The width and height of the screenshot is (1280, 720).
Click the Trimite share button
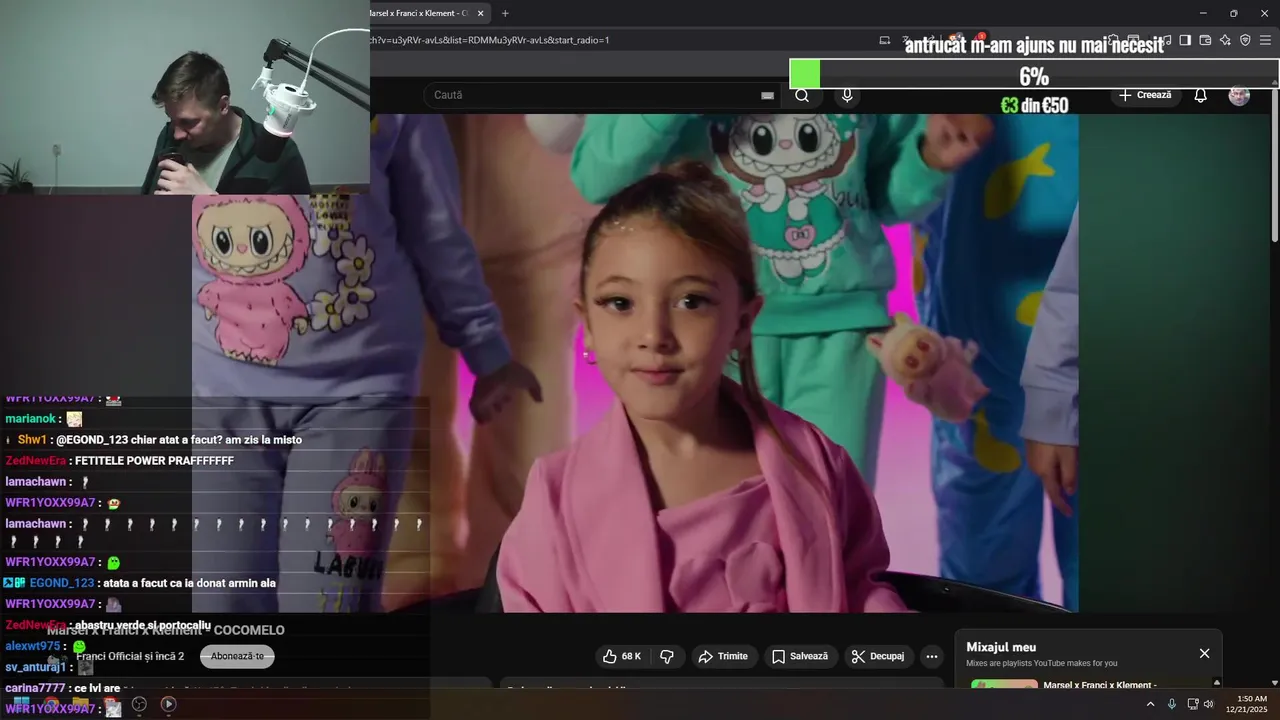pos(723,656)
